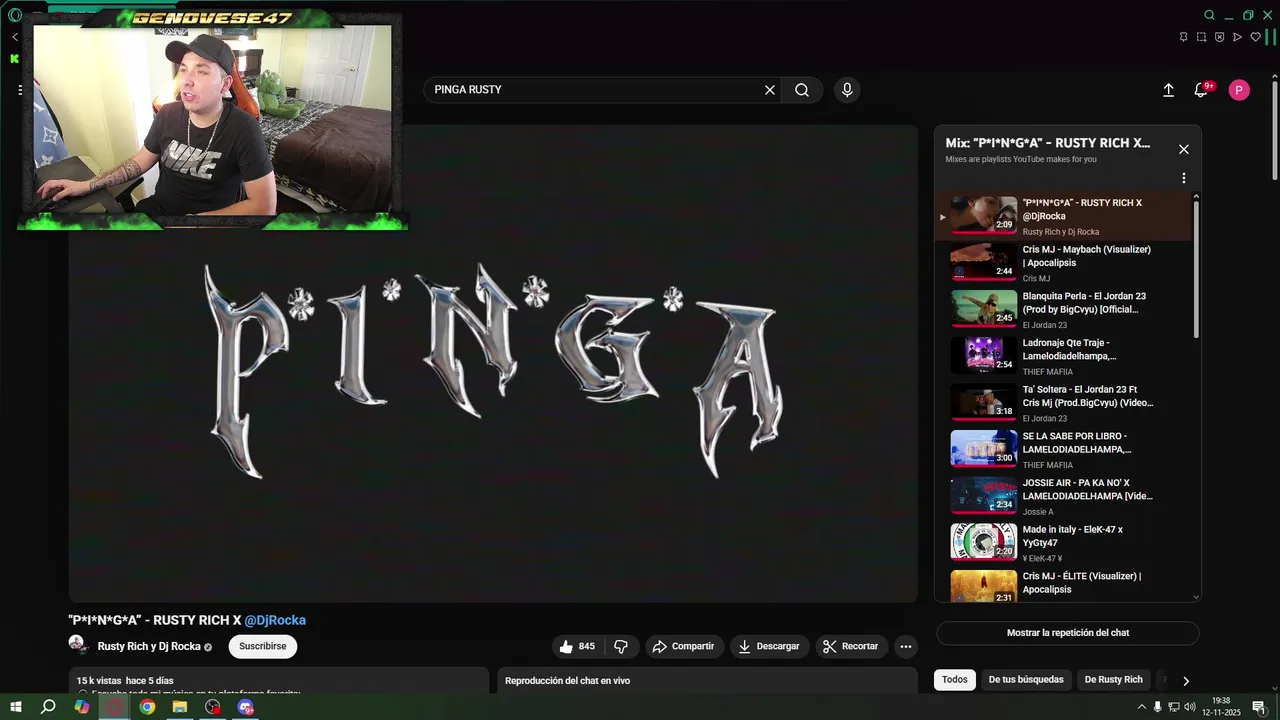Open Google Chrome from the taskbar
The image size is (1280, 720).
pos(148,707)
